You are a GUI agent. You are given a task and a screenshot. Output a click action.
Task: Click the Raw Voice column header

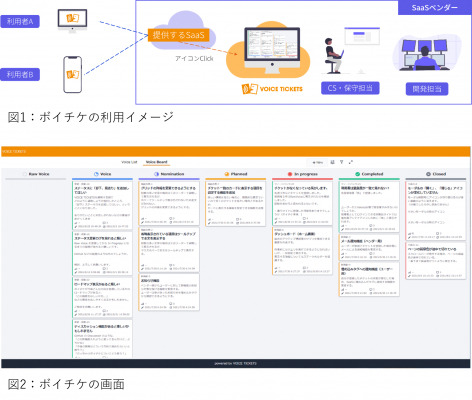36,174
